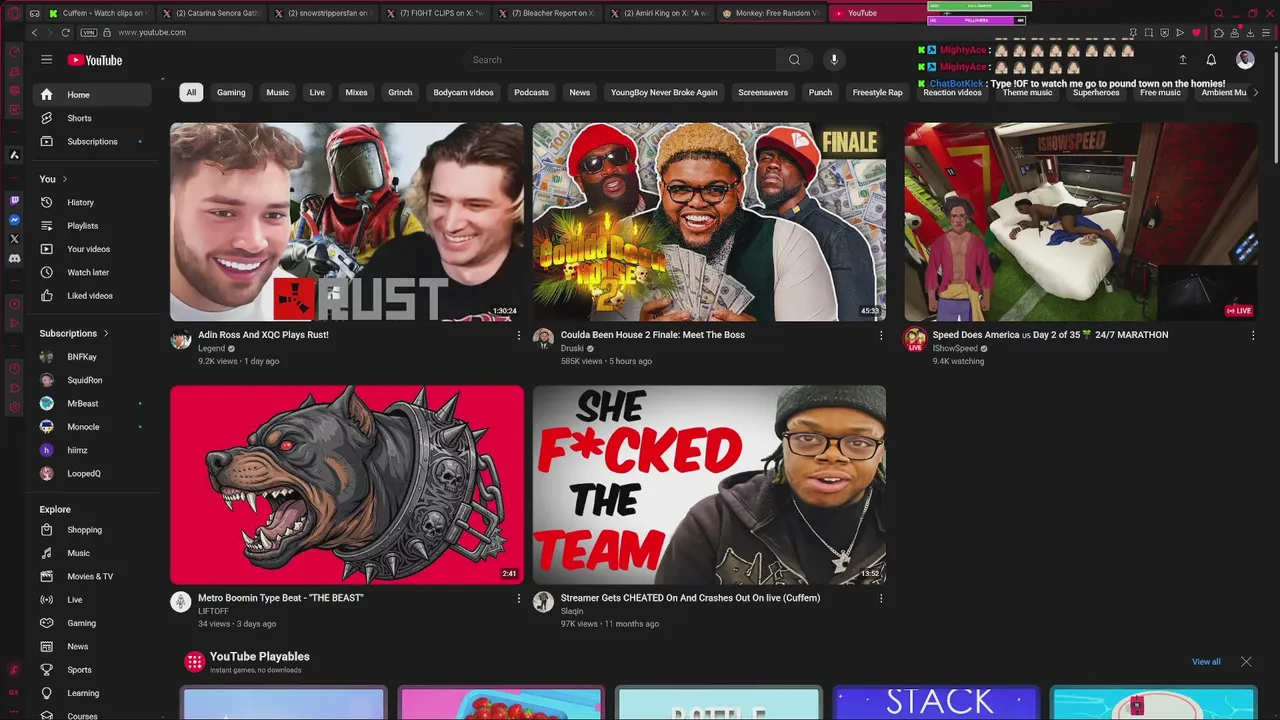This screenshot has height=720, width=1280.
Task: Switch to FIGHT CLIPS on X tab
Action: coord(435,13)
